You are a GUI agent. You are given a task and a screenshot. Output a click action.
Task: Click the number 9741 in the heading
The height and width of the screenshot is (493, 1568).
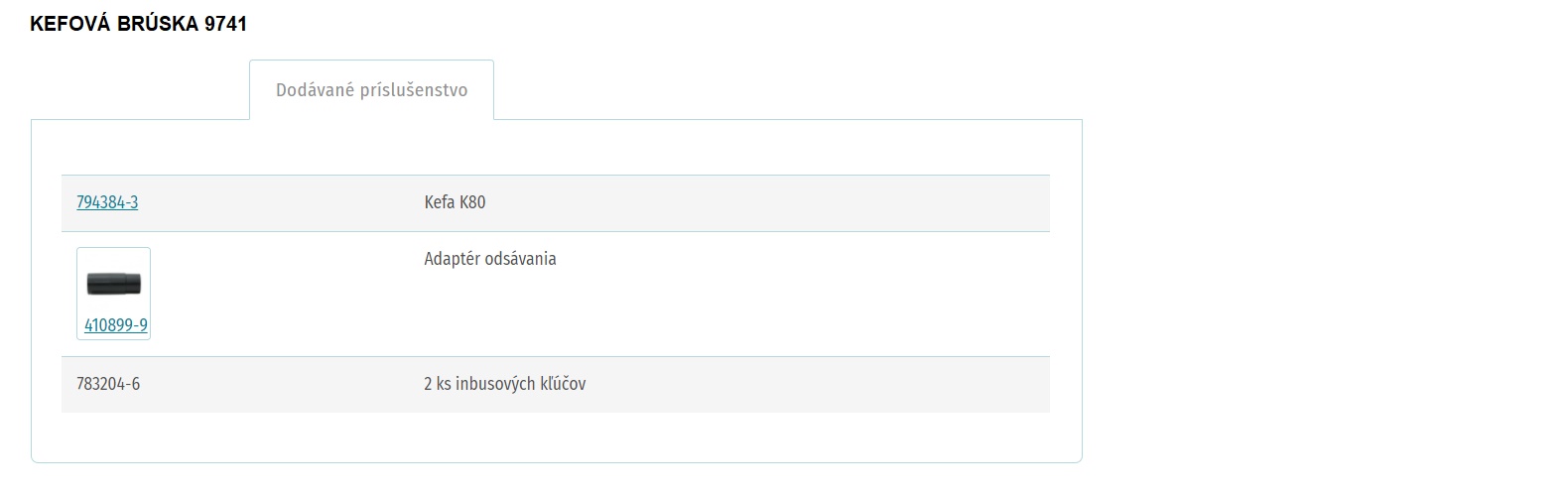225,24
